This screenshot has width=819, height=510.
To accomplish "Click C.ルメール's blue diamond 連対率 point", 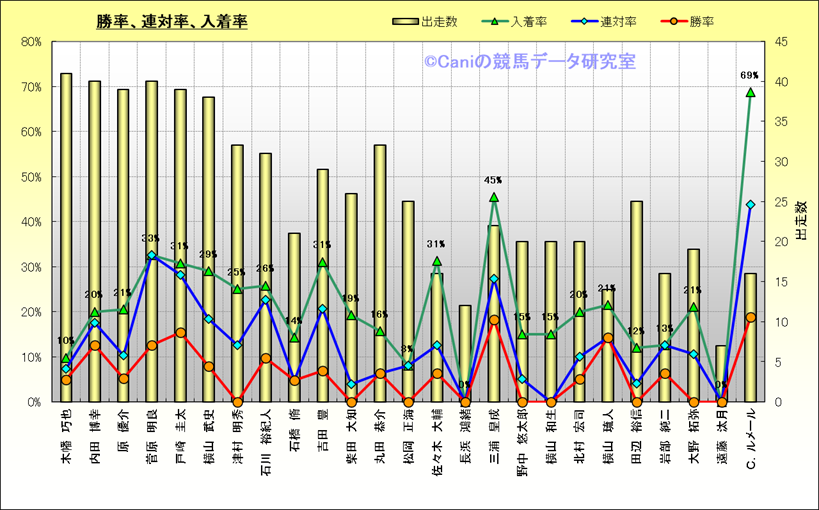I will (749, 204).
